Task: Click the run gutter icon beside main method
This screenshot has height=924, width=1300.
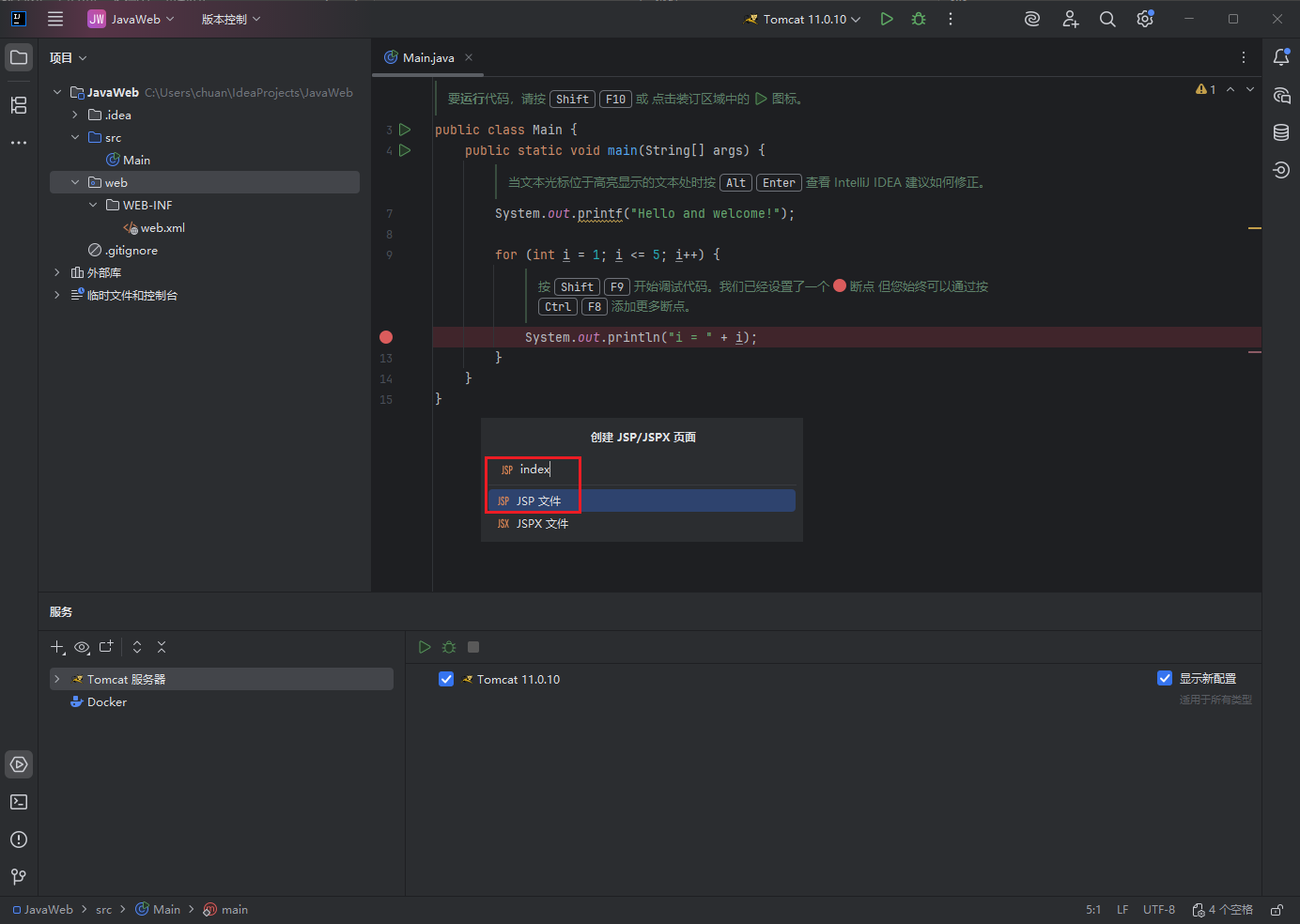Action: point(405,150)
